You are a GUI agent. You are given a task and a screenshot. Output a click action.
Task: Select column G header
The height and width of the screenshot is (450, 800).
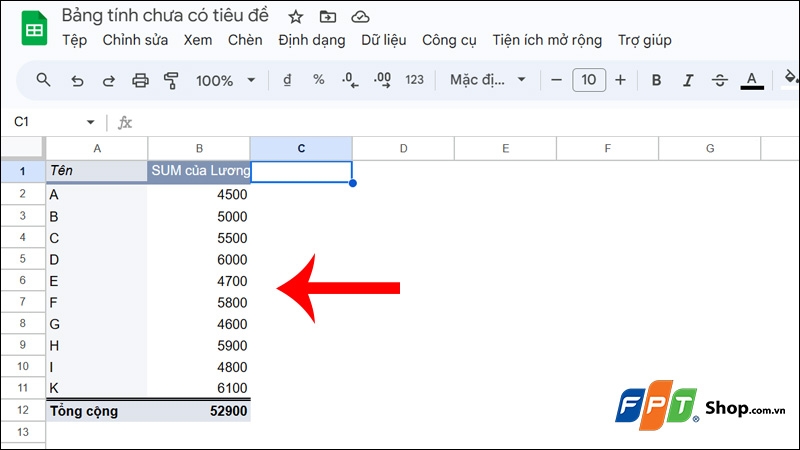coord(710,148)
